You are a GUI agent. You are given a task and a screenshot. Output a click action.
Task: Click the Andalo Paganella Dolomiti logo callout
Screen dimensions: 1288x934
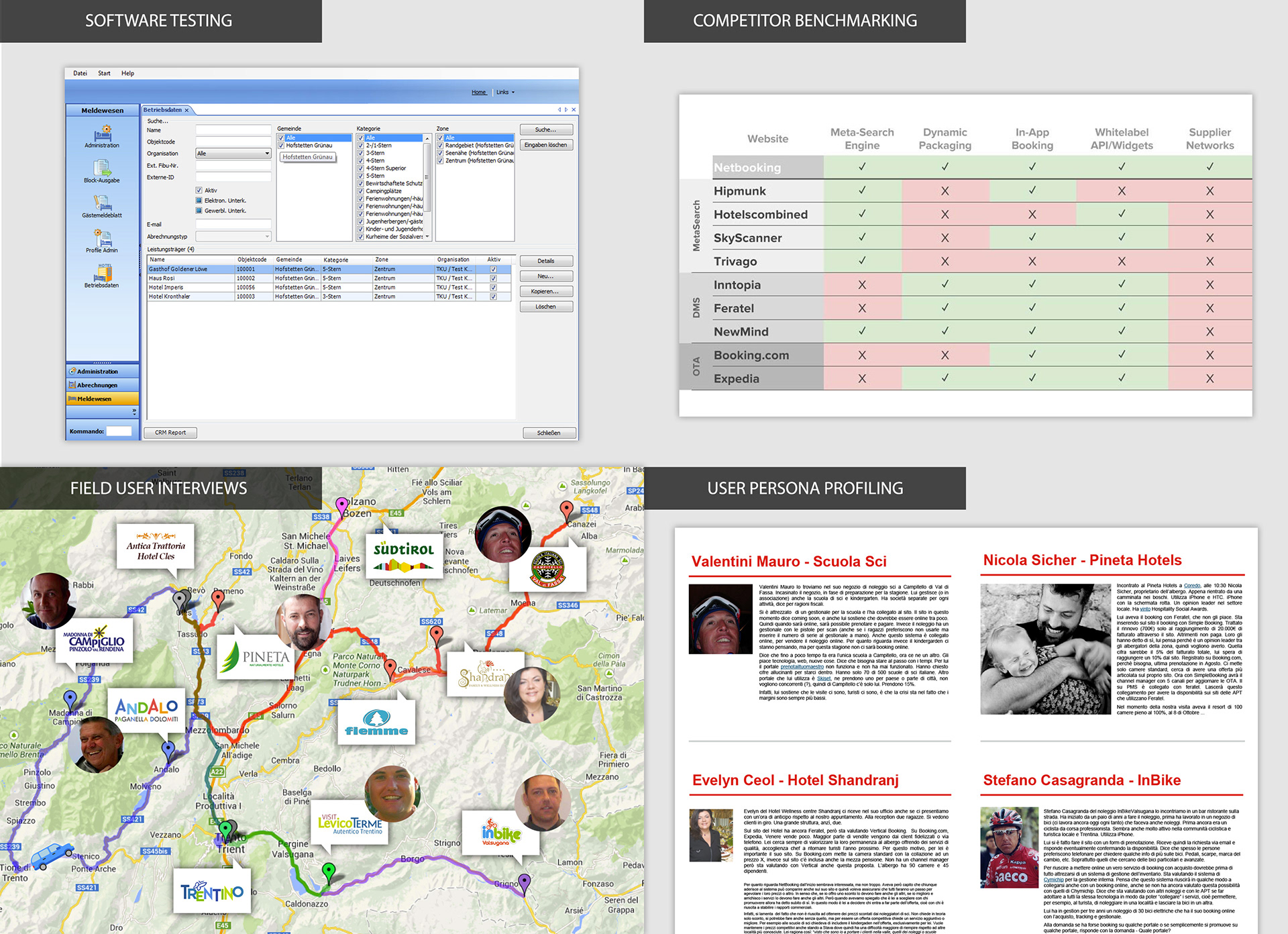(x=146, y=710)
